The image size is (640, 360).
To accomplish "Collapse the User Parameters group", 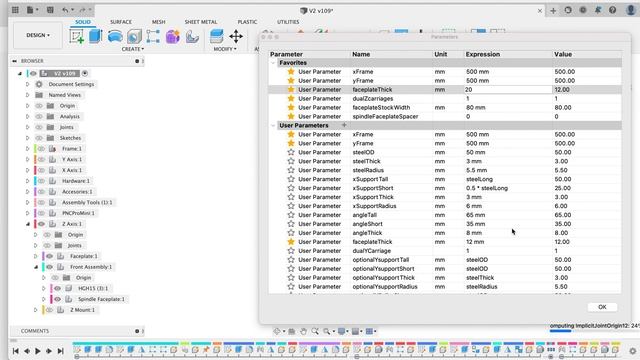I will point(273,125).
